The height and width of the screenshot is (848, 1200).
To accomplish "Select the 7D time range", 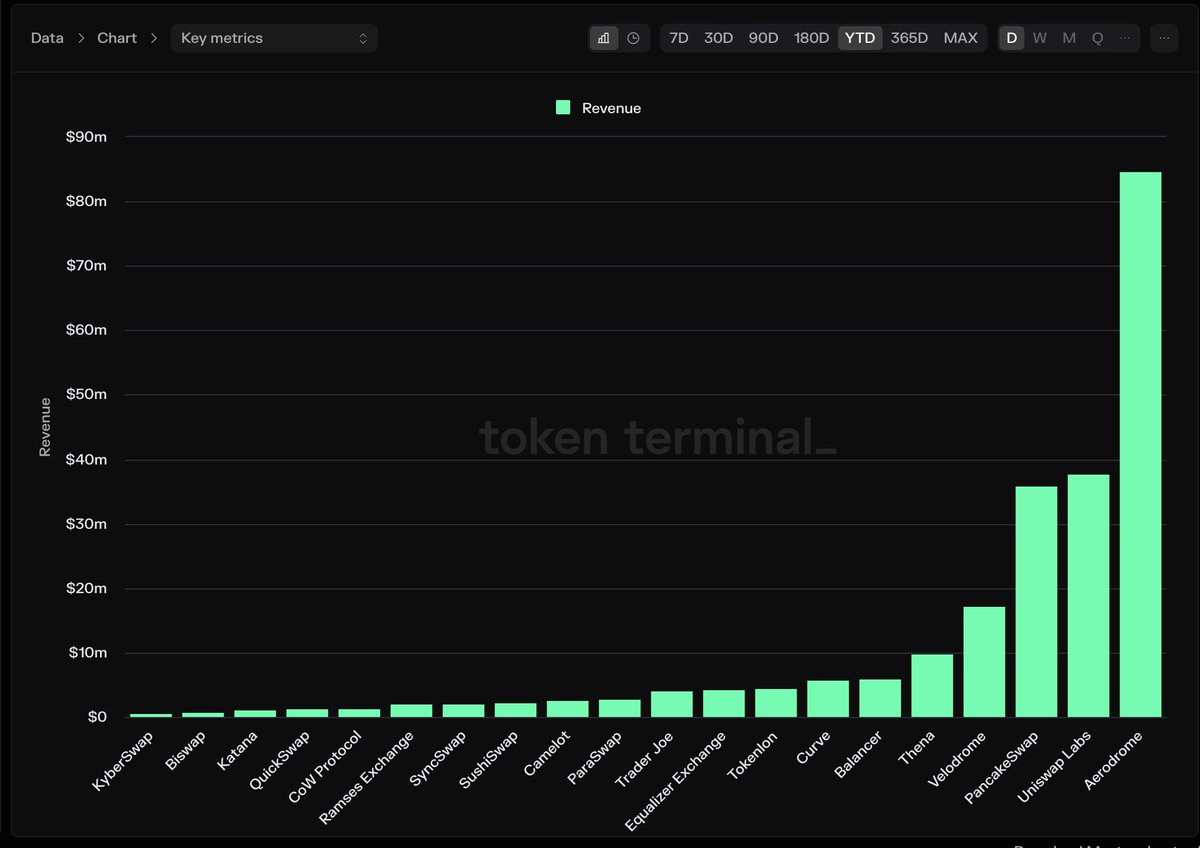I will point(679,38).
